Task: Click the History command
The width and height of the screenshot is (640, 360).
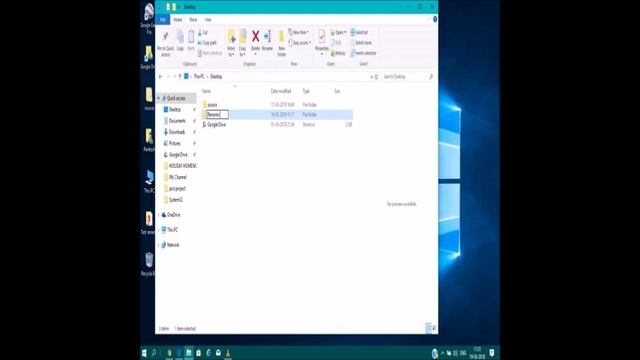Action: tap(338, 53)
